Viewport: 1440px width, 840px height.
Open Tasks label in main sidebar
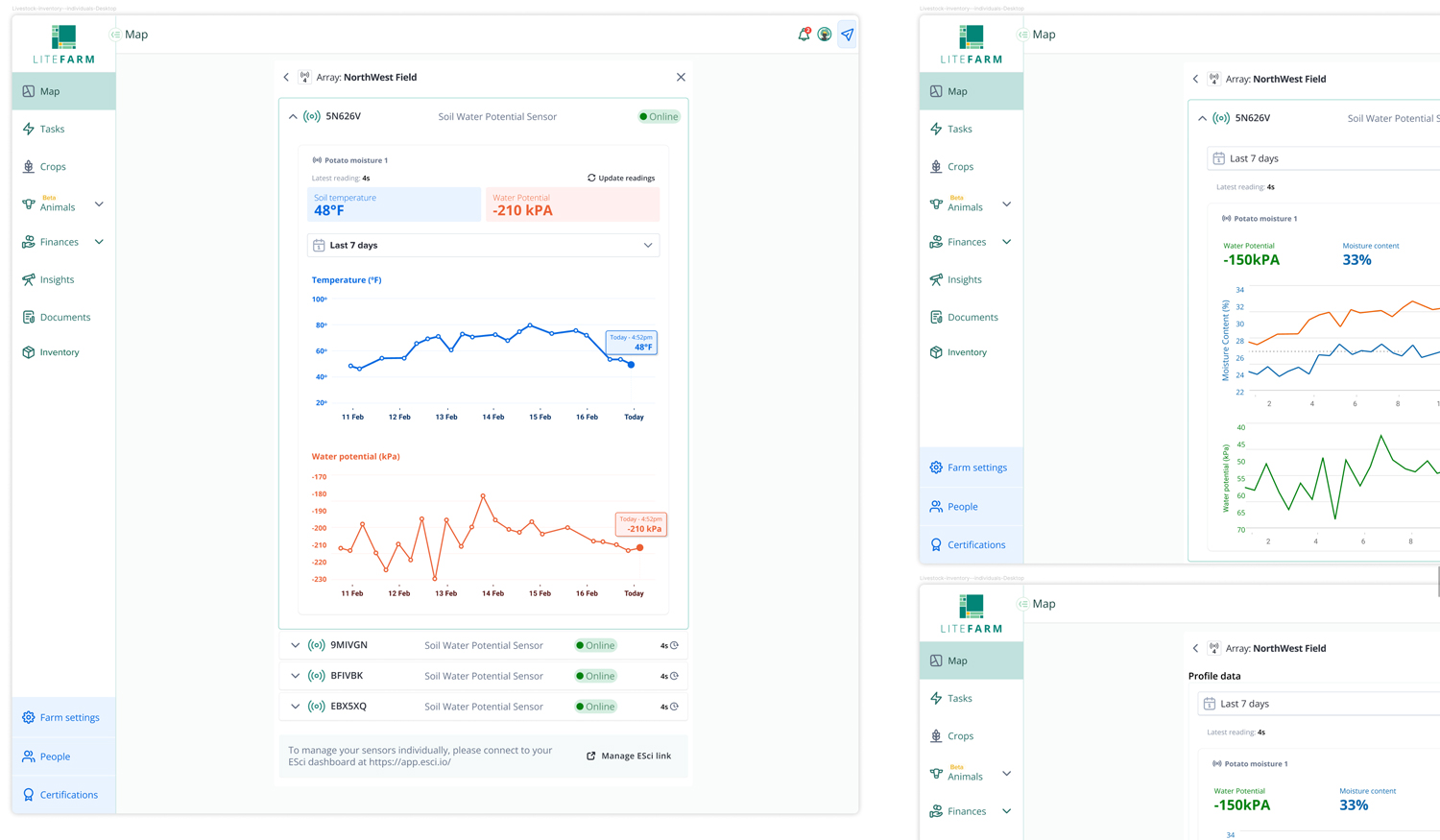(x=52, y=129)
